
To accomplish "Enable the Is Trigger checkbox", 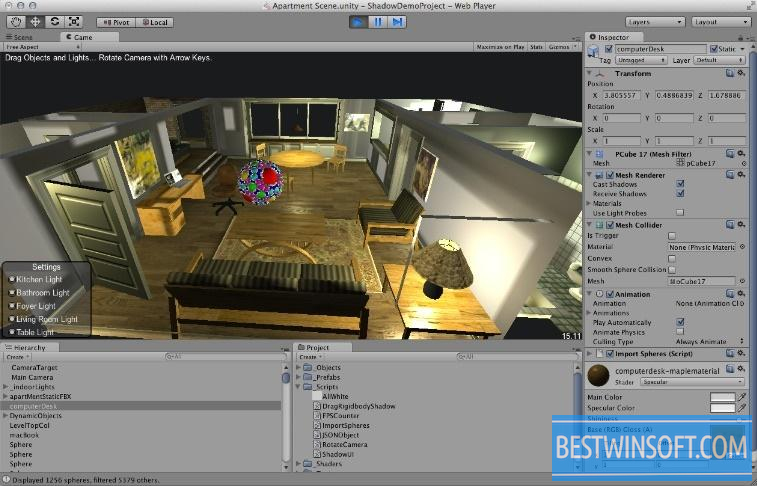I will 672,236.
